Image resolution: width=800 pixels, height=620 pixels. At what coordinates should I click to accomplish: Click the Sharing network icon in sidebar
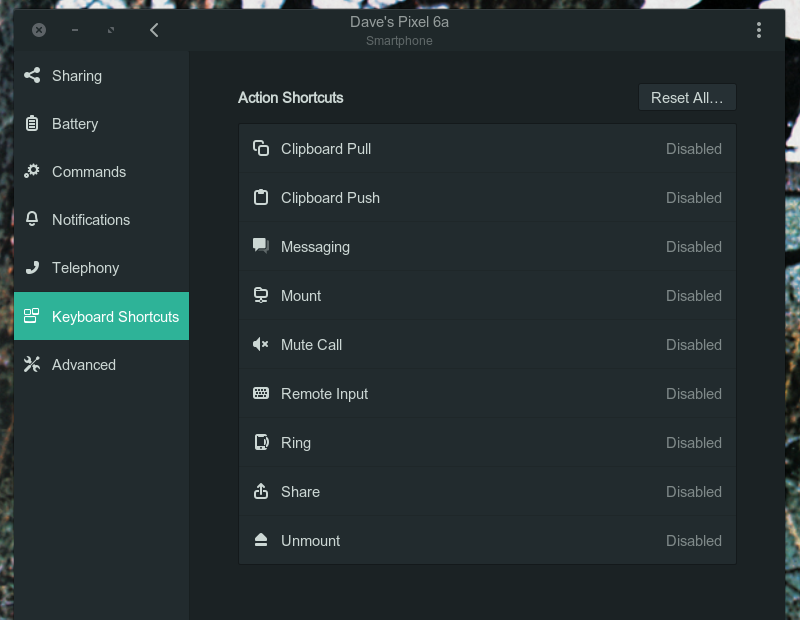(31, 75)
